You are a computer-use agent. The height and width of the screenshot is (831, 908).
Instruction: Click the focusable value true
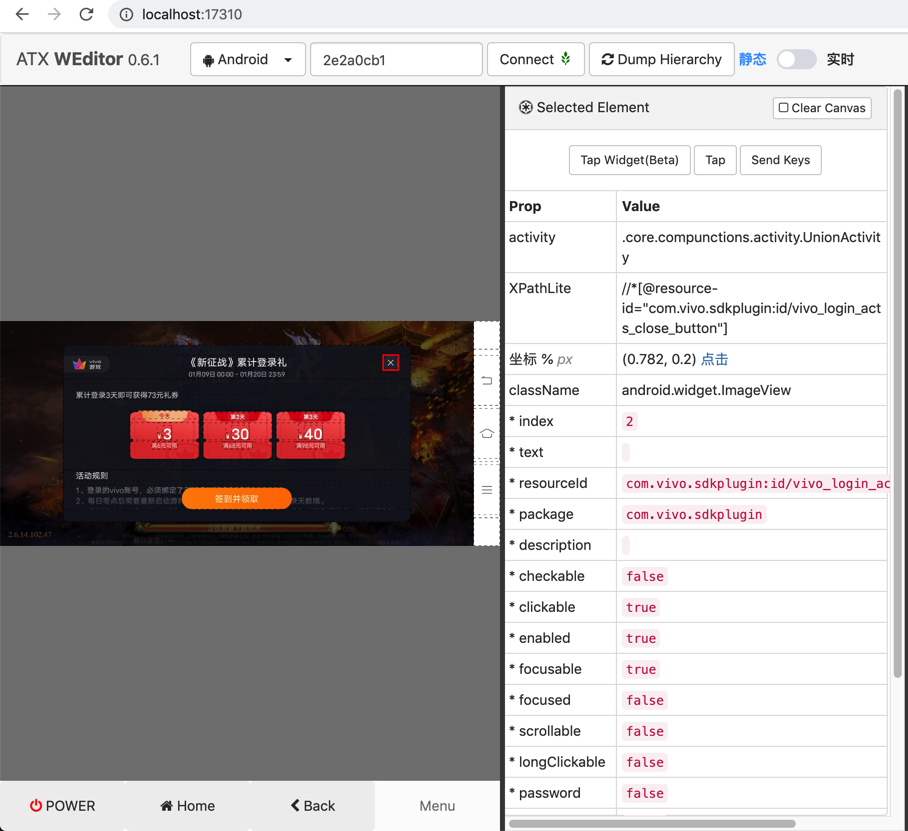(x=641, y=669)
